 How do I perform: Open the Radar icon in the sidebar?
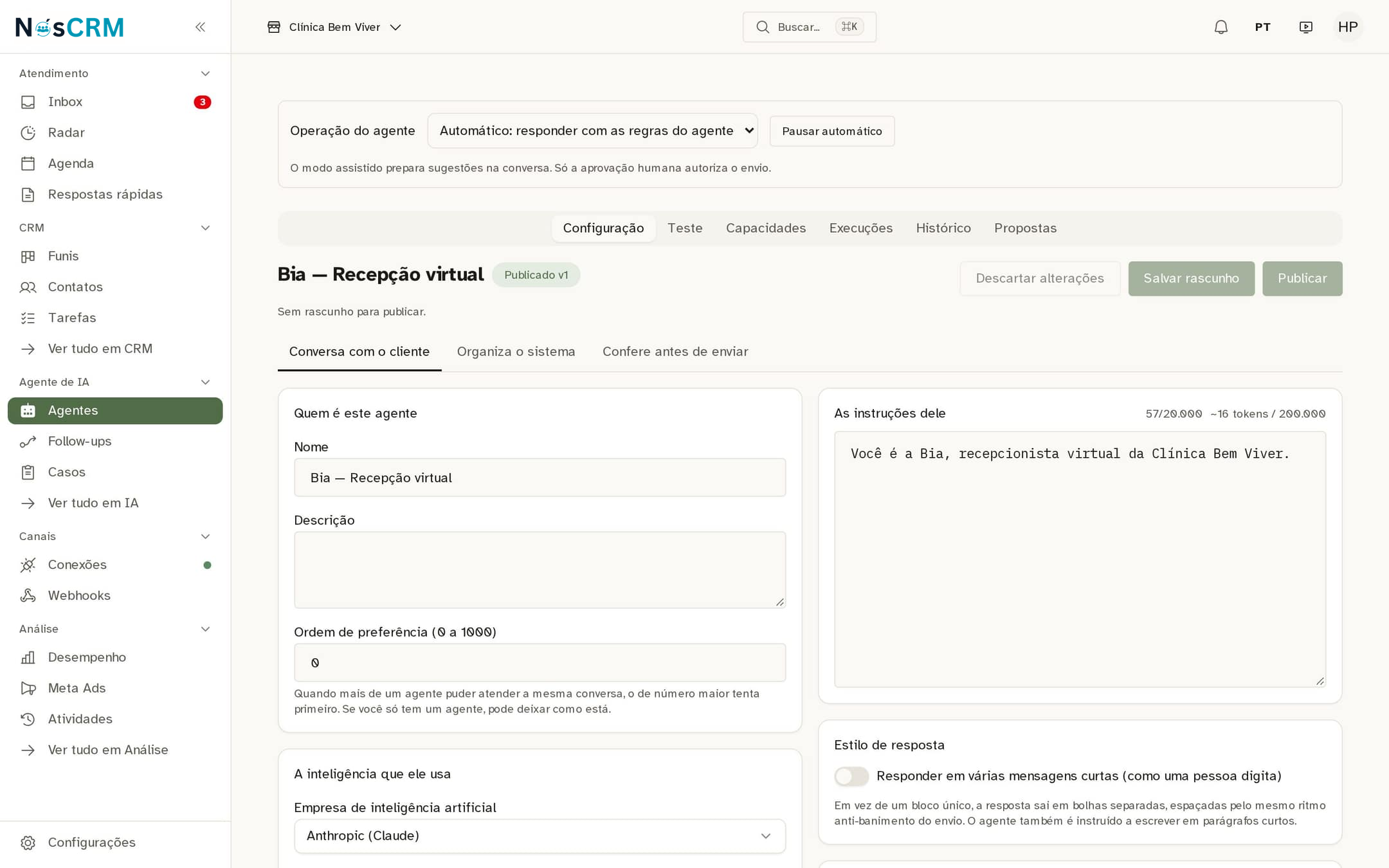(28, 132)
